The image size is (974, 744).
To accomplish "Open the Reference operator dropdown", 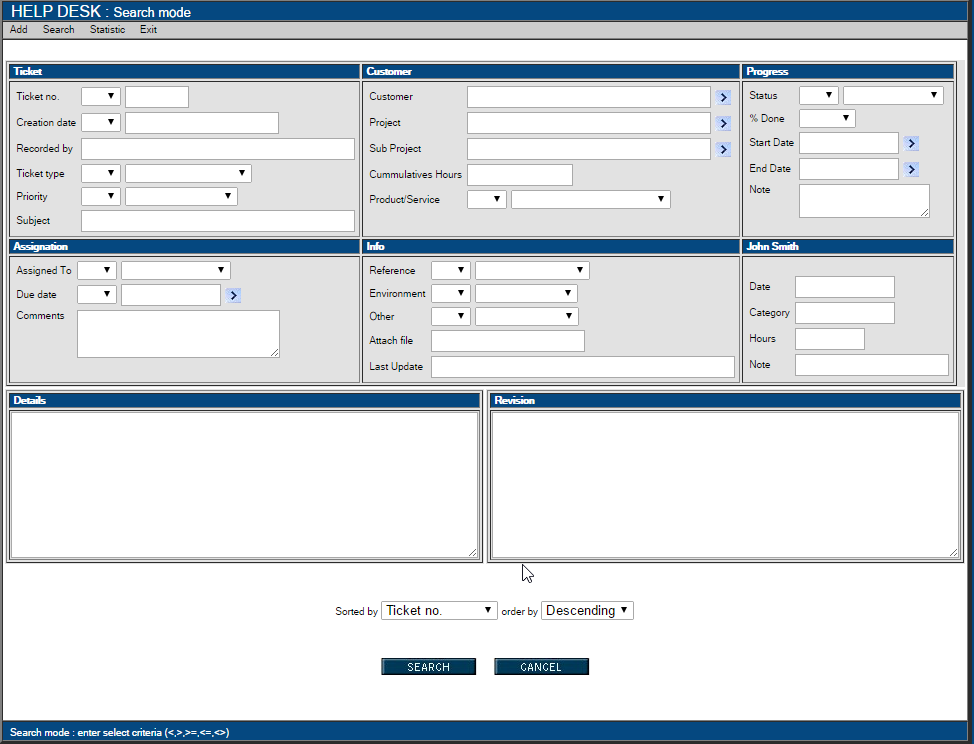I will tap(451, 270).
